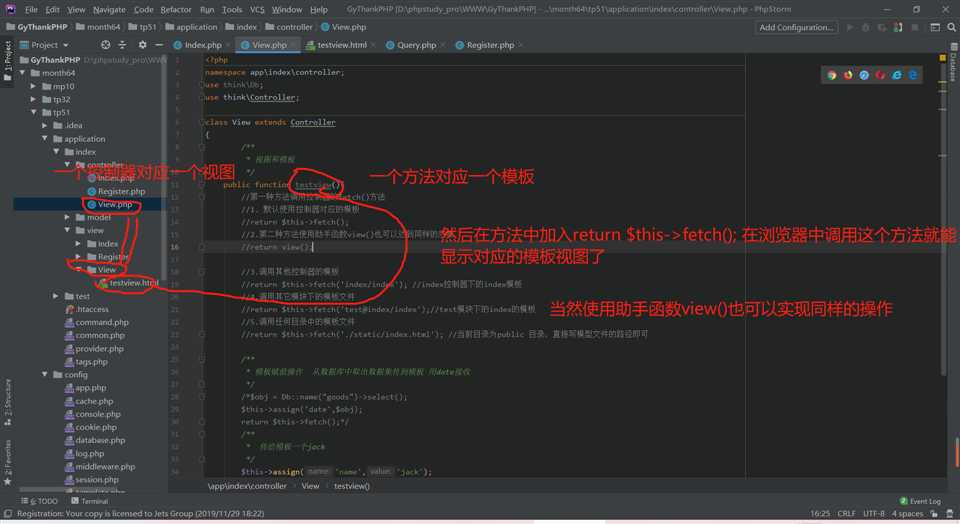
Task: Open in Chrome browser icon
Action: 831,75
